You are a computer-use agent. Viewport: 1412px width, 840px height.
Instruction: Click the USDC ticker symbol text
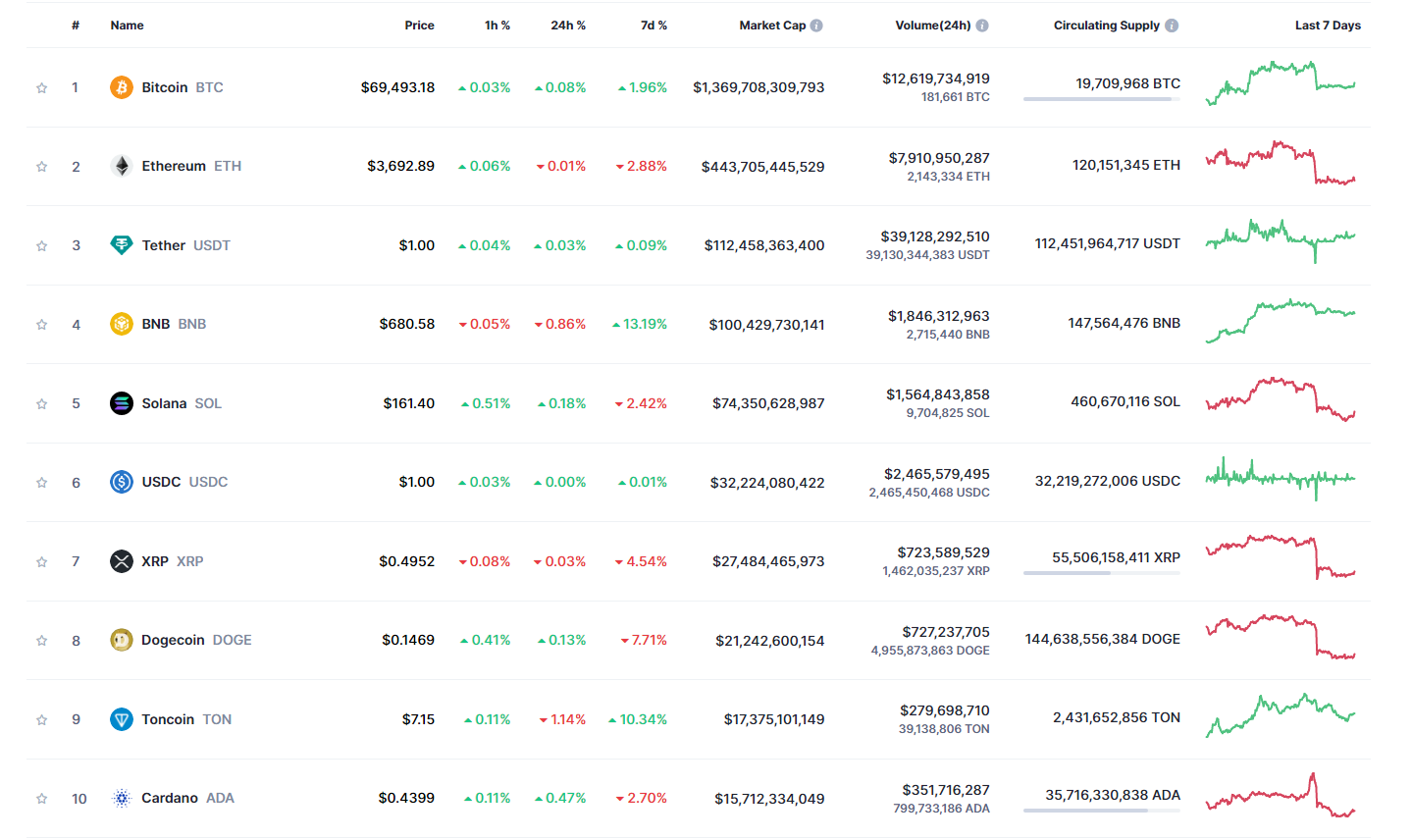click(x=208, y=482)
